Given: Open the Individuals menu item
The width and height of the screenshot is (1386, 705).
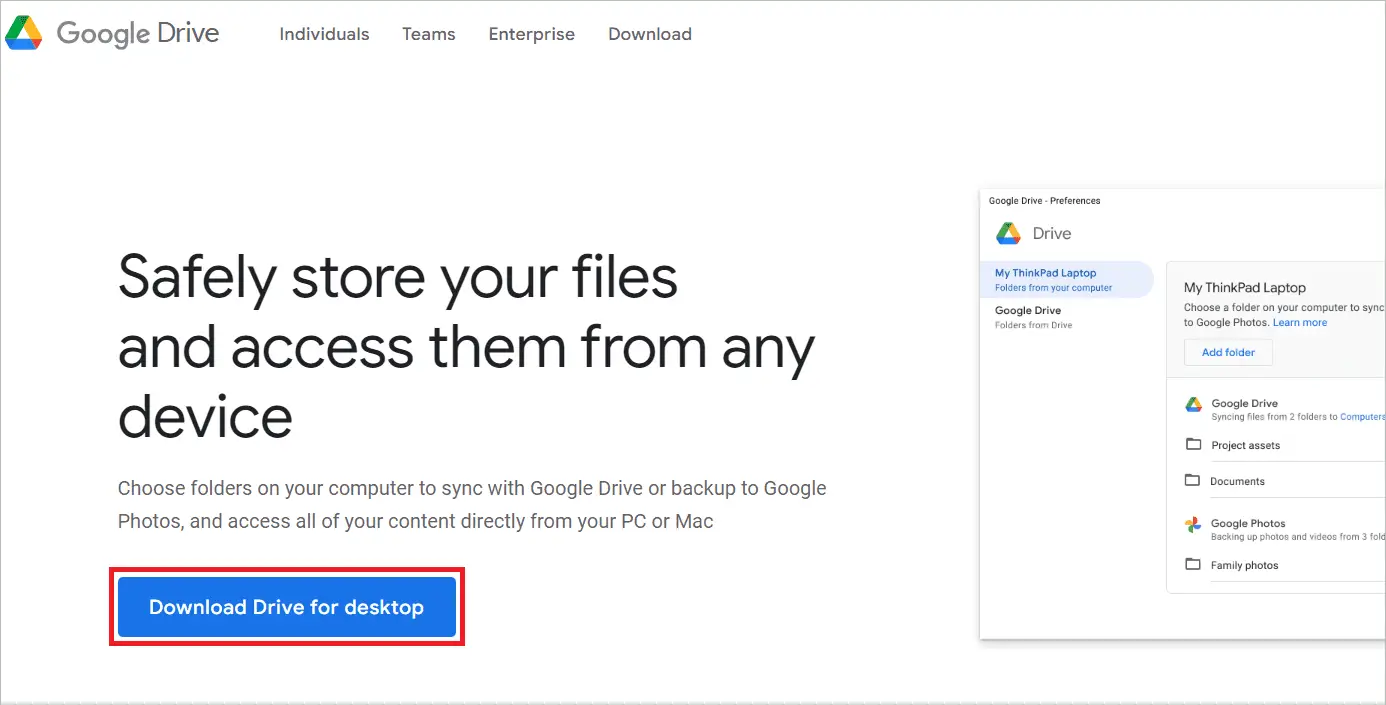Looking at the screenshot, I should pos(324,33).
